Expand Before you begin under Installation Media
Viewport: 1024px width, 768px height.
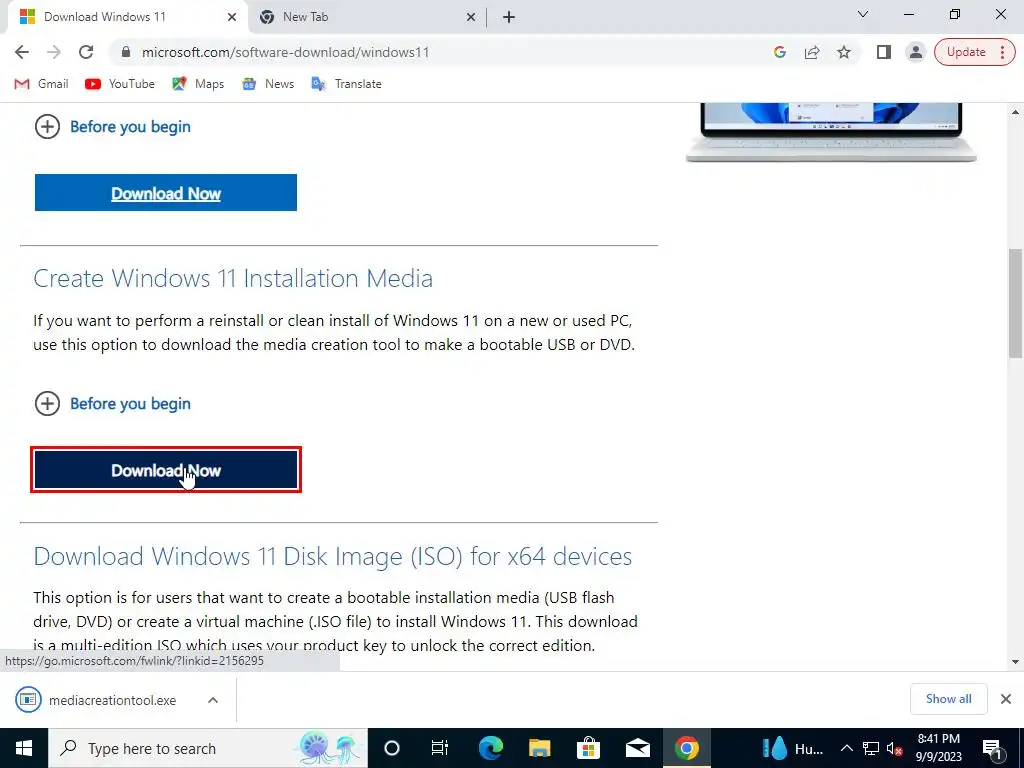[x=112, y=404]
